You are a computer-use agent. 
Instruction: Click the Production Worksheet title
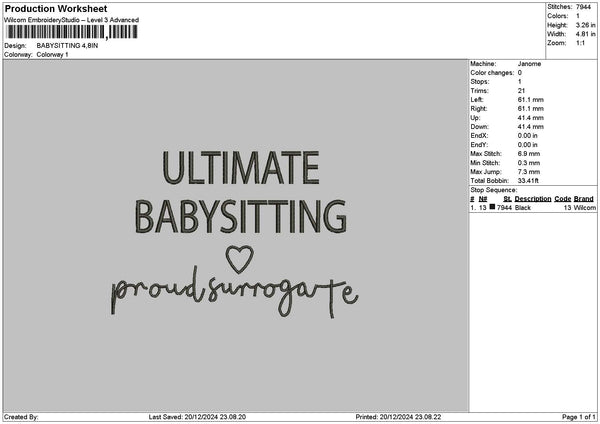56,8
